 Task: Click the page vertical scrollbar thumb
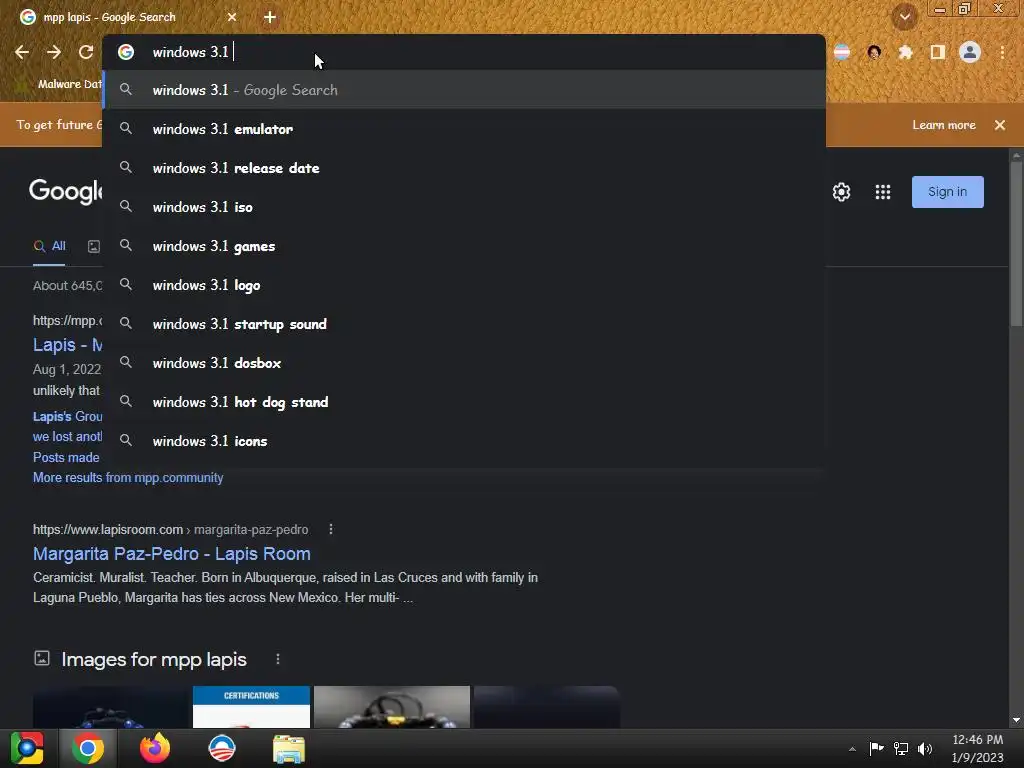coord(1016,245)
